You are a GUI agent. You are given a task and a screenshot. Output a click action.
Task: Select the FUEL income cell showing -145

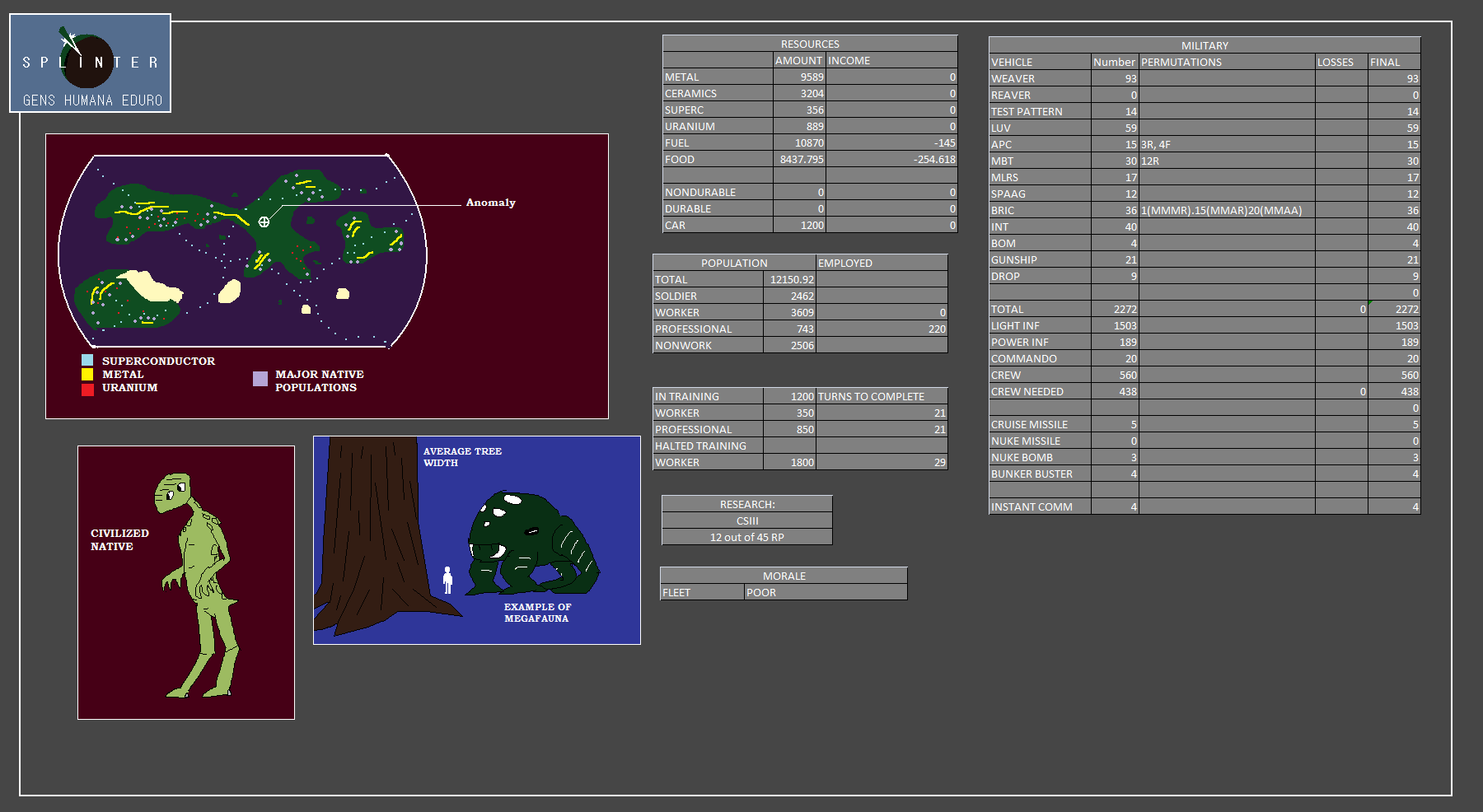891,142
